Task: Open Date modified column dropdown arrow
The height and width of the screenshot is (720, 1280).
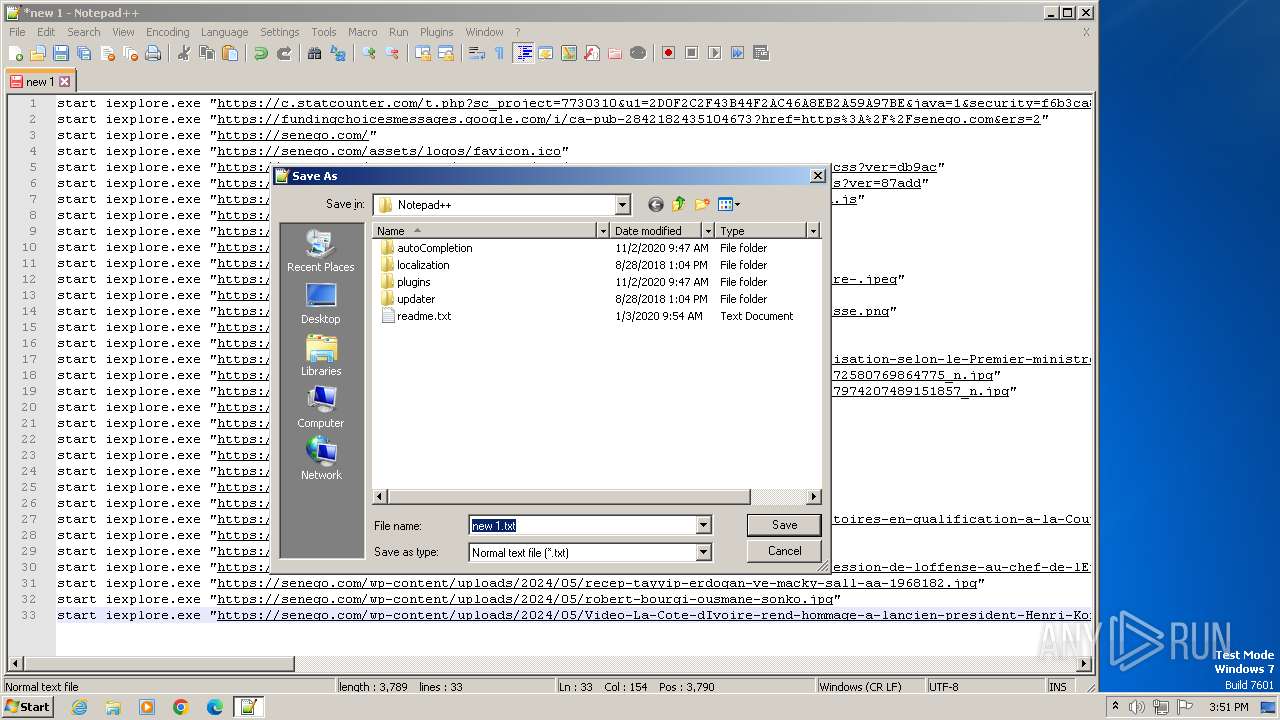Action: pyautogui.click(x=708, y=231)
